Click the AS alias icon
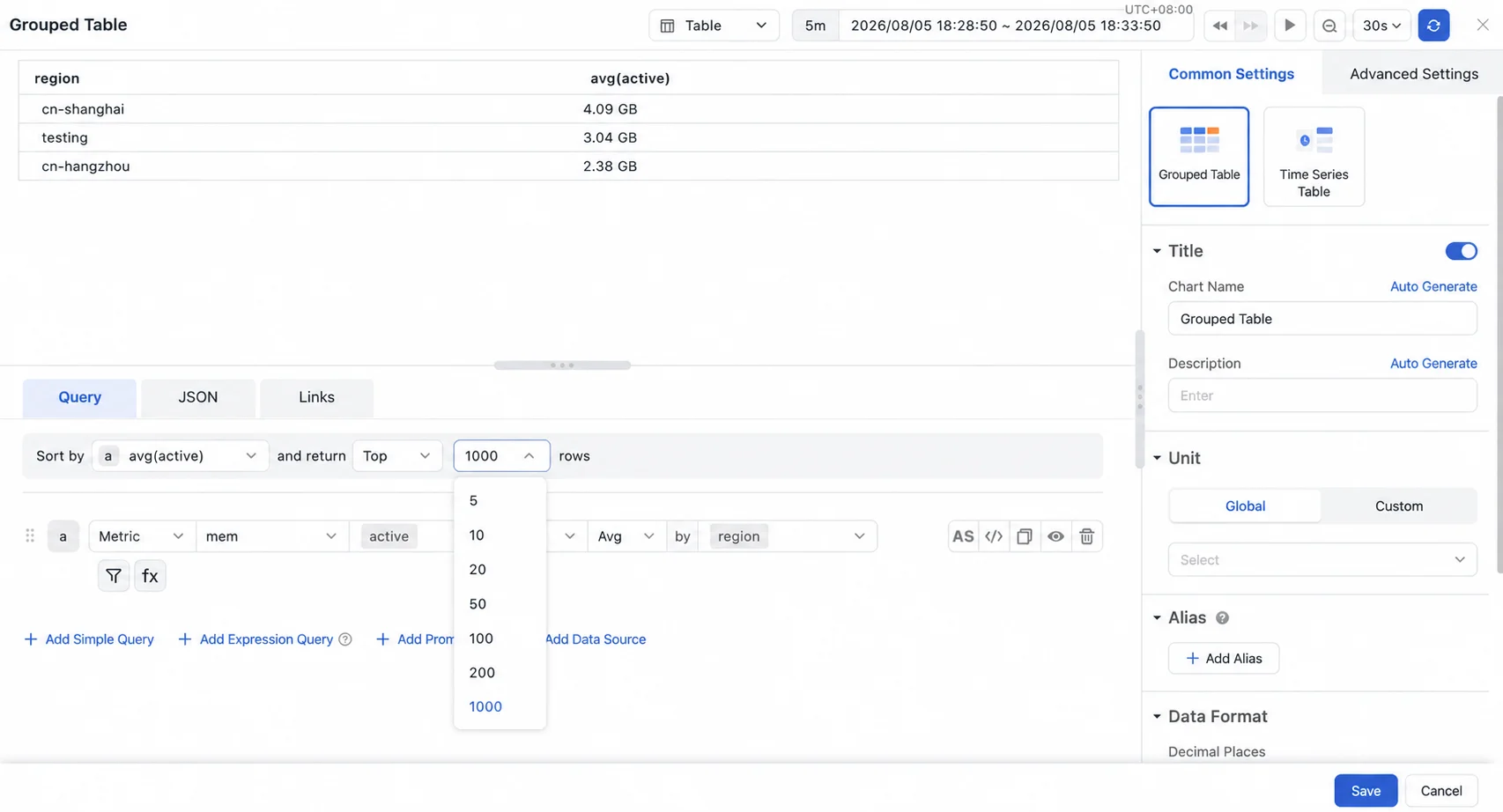The image size is (1503, 812). (963, 536)
